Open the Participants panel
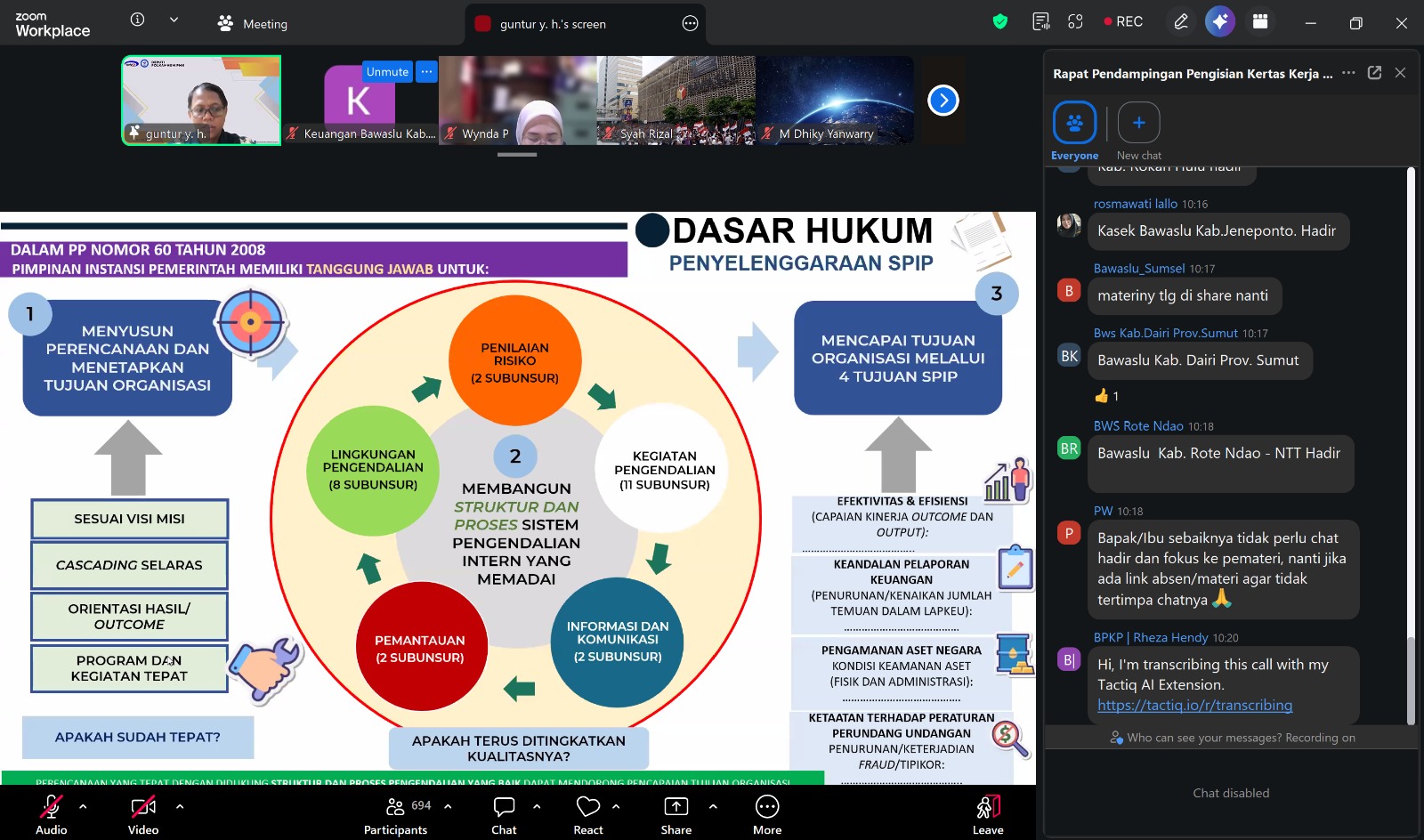Viewport: 1424px width, 840px height. click(395, 815)
